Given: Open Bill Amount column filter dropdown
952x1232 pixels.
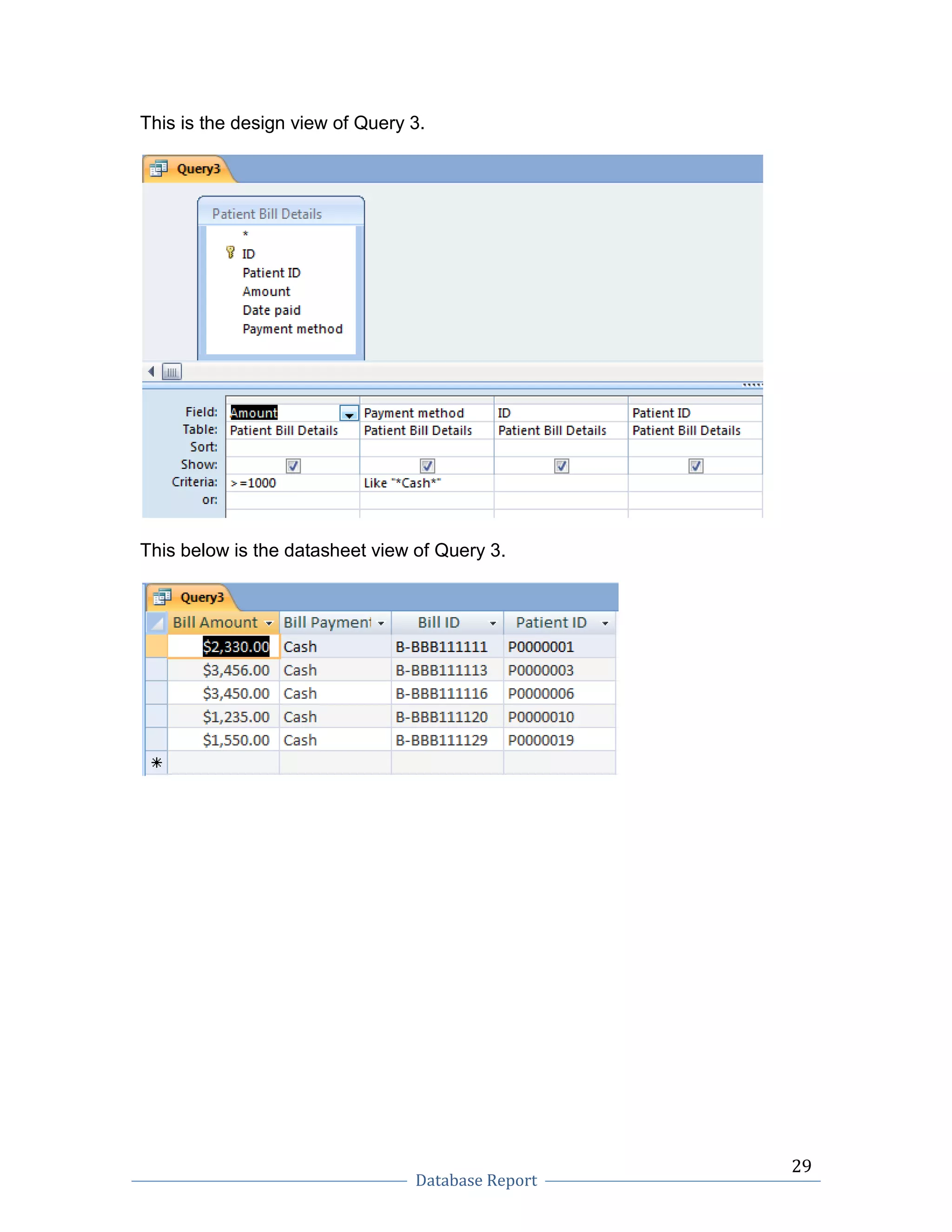Looking at the screenshot, I should [x=269, y=623].
